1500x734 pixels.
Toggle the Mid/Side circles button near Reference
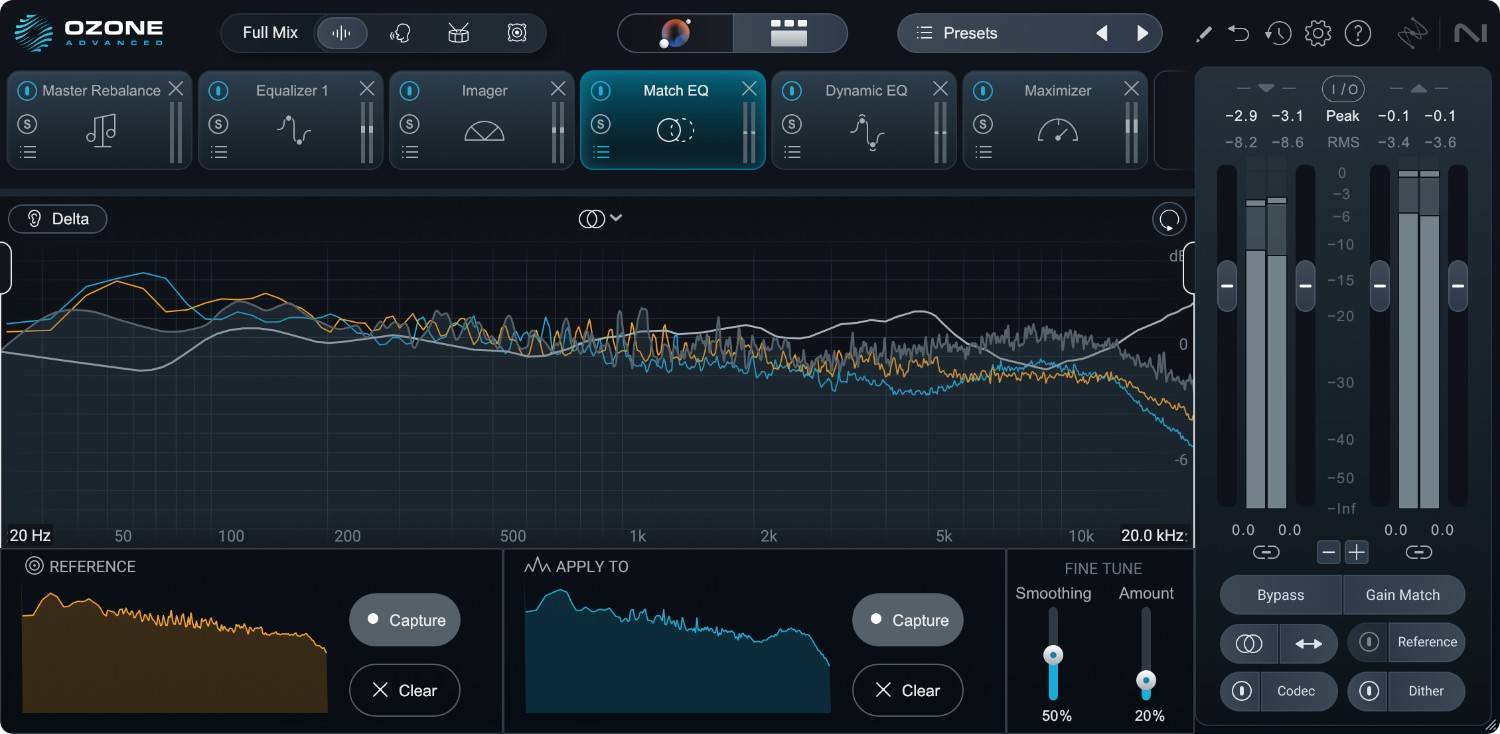(x=1249, y=643)
